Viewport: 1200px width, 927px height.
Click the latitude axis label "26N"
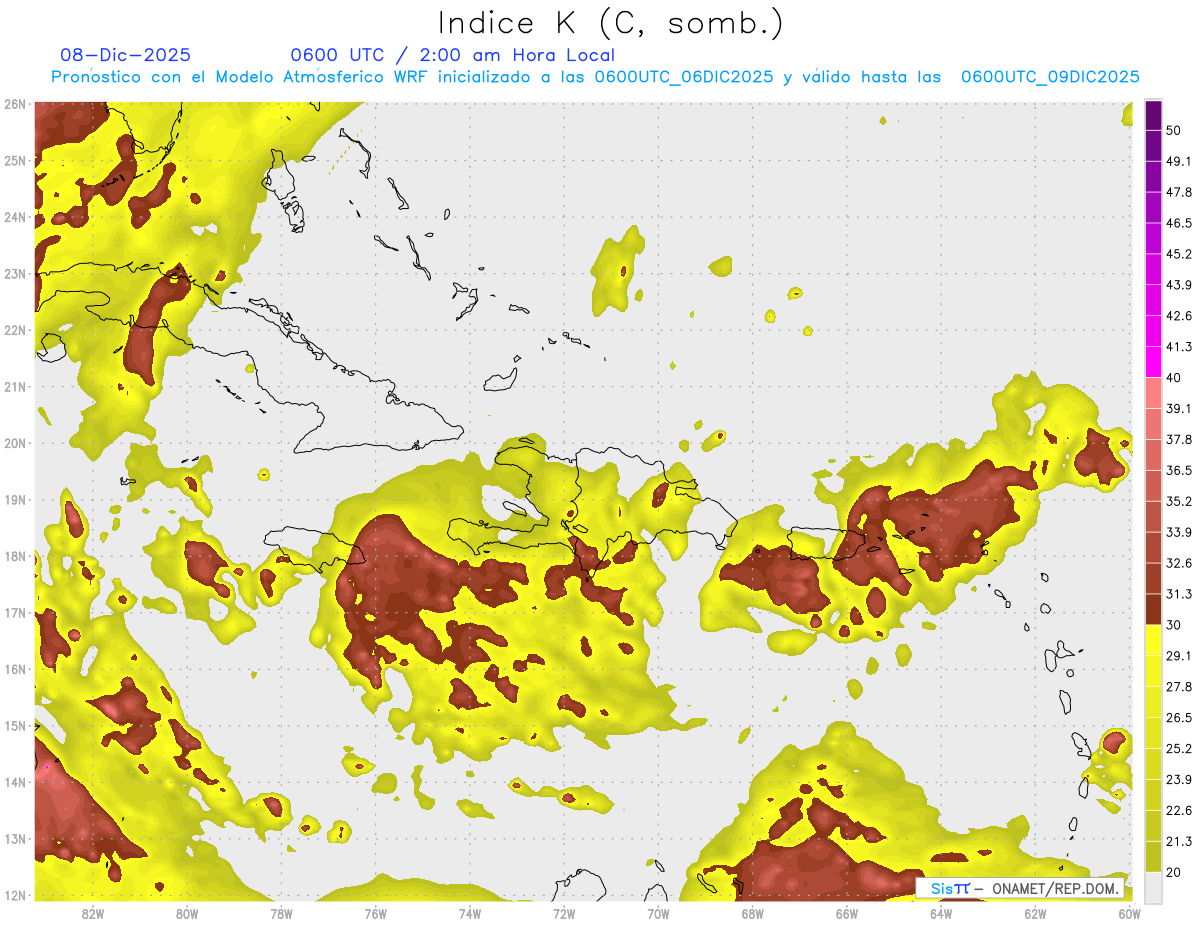(x=14, y=104)
